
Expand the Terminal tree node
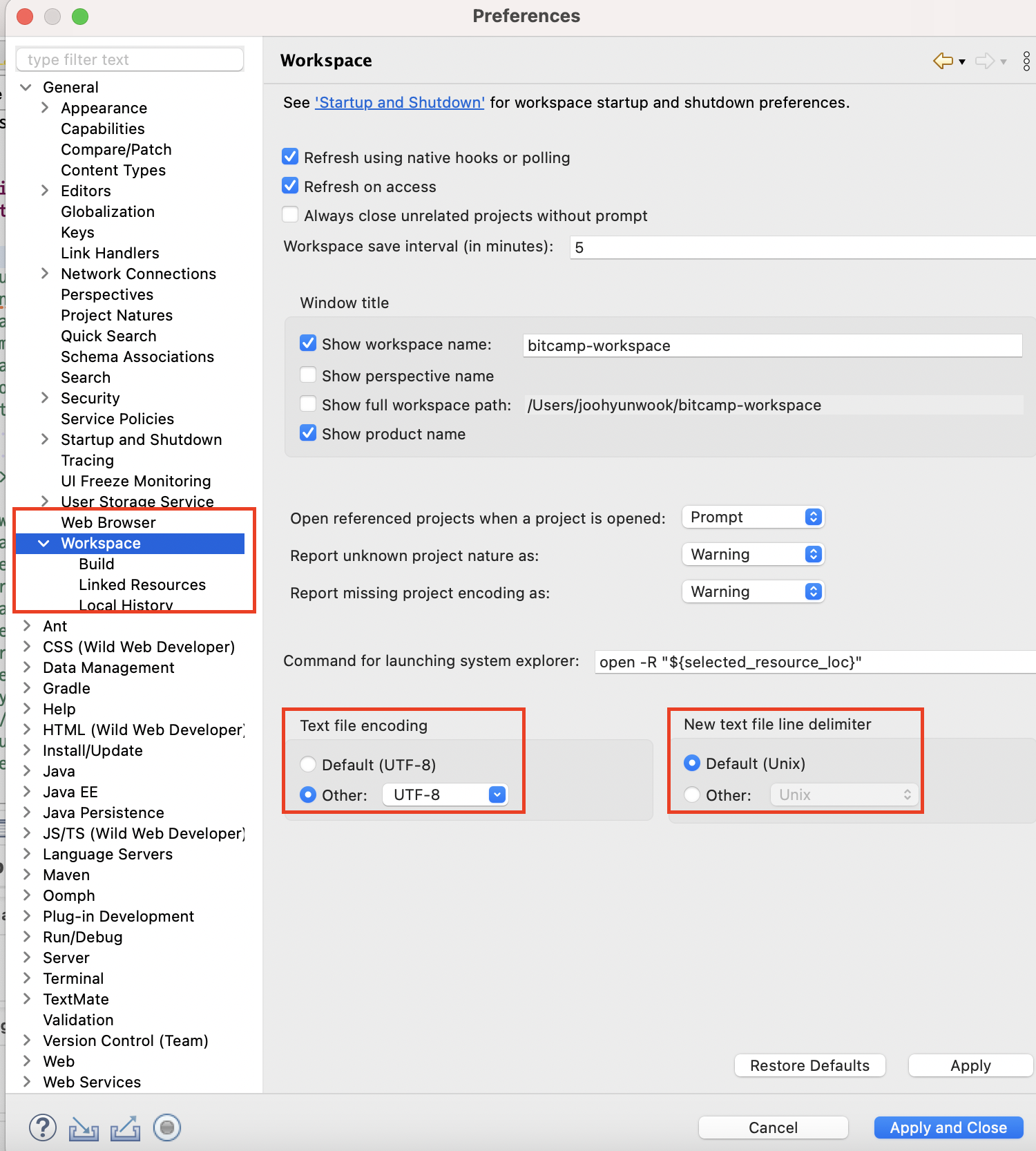tap(27, 978)
